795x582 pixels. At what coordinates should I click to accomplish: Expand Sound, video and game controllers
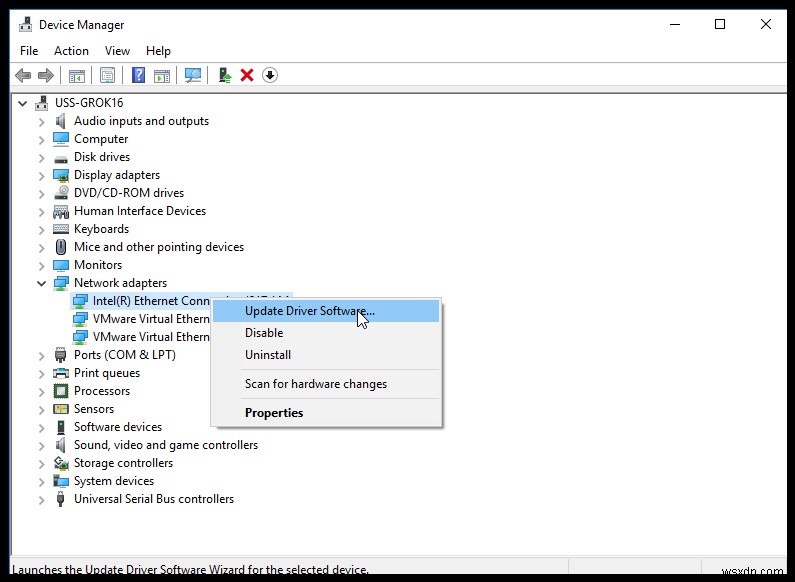[42, 446]
